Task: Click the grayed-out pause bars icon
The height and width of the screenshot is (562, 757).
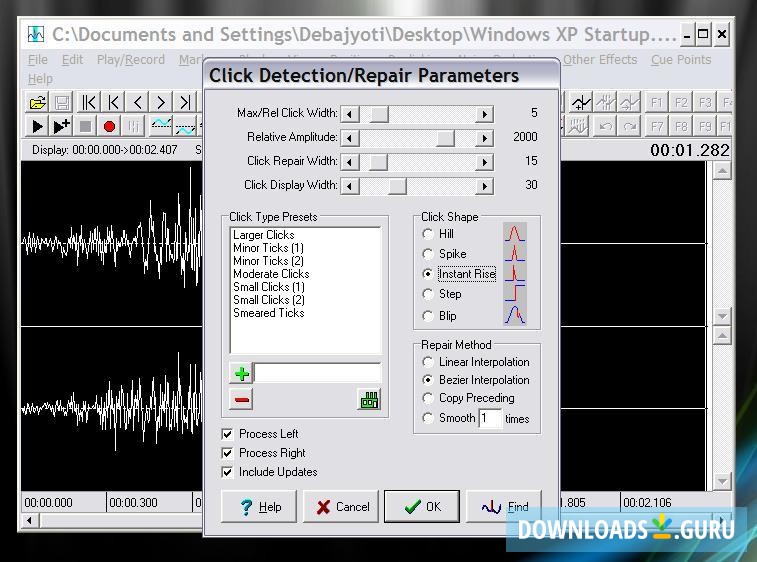Action: 134,126
